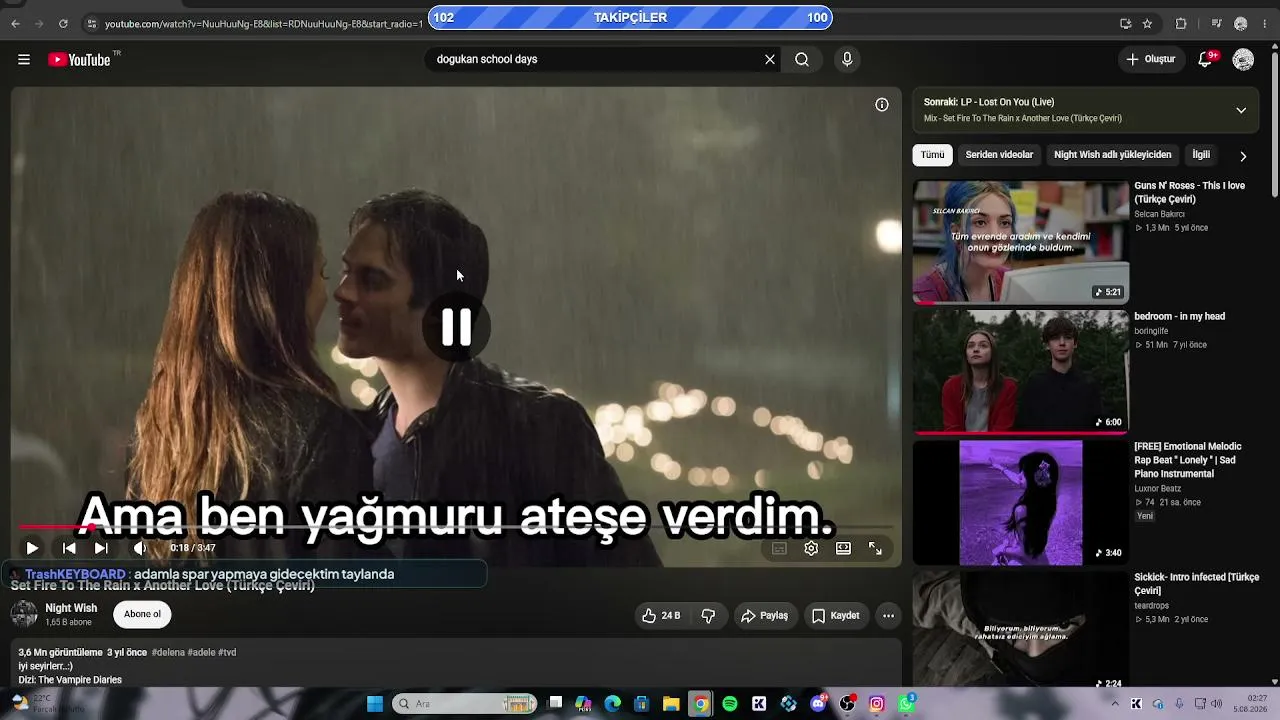Open 'Guns N' Roses - This I love' title

[1190, 192]
